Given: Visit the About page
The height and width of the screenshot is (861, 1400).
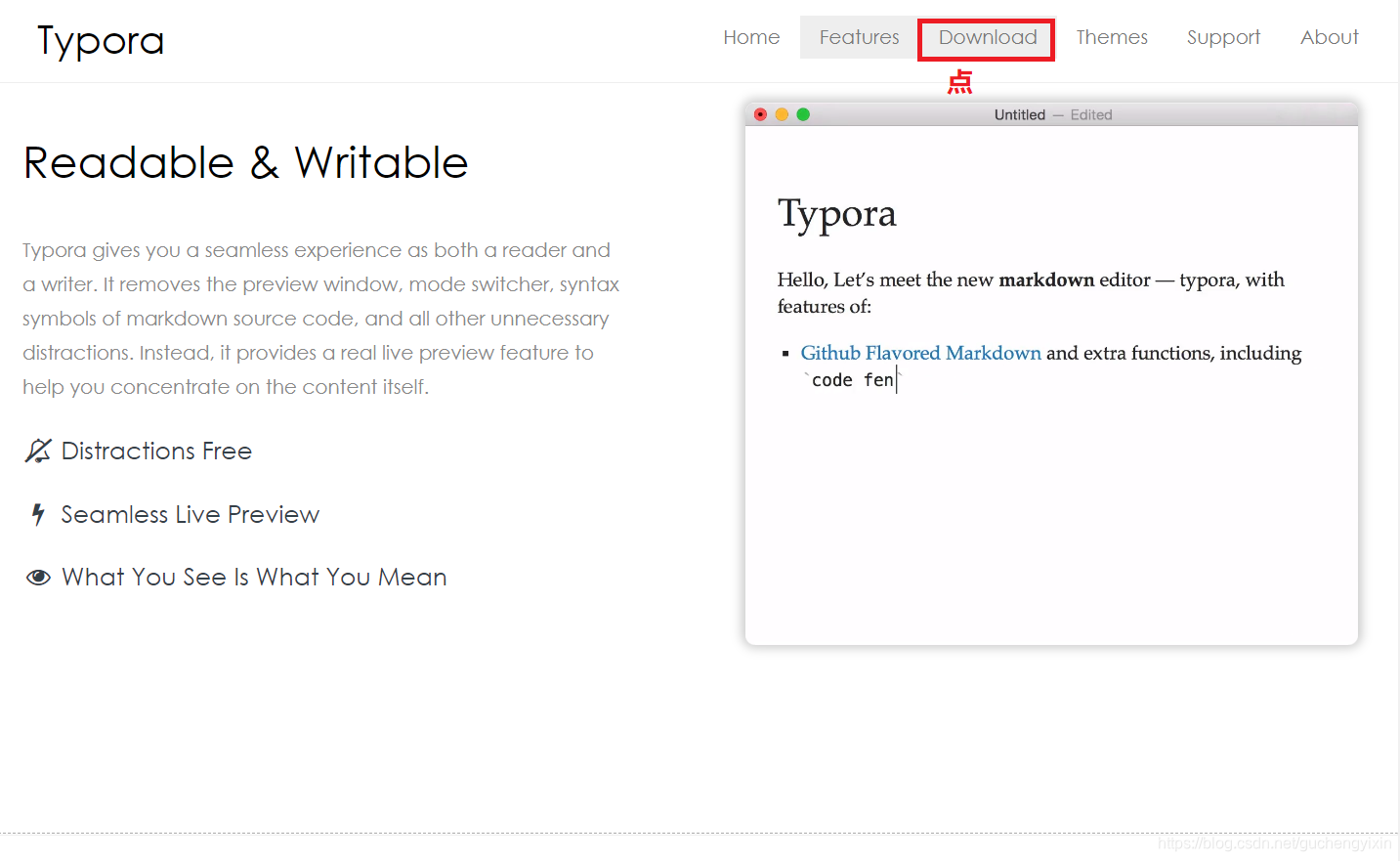Looking at the screenshot, I should (x=1329, y=37).
